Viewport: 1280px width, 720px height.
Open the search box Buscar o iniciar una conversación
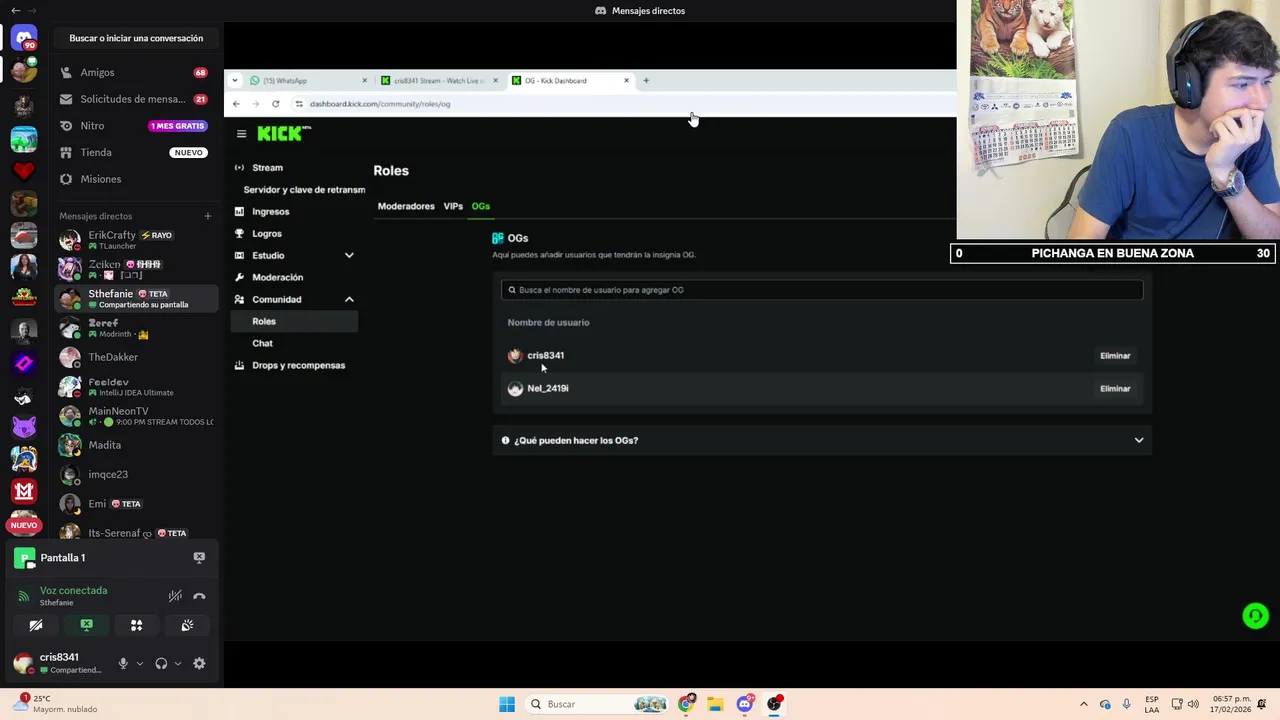[x=136, y=38]
